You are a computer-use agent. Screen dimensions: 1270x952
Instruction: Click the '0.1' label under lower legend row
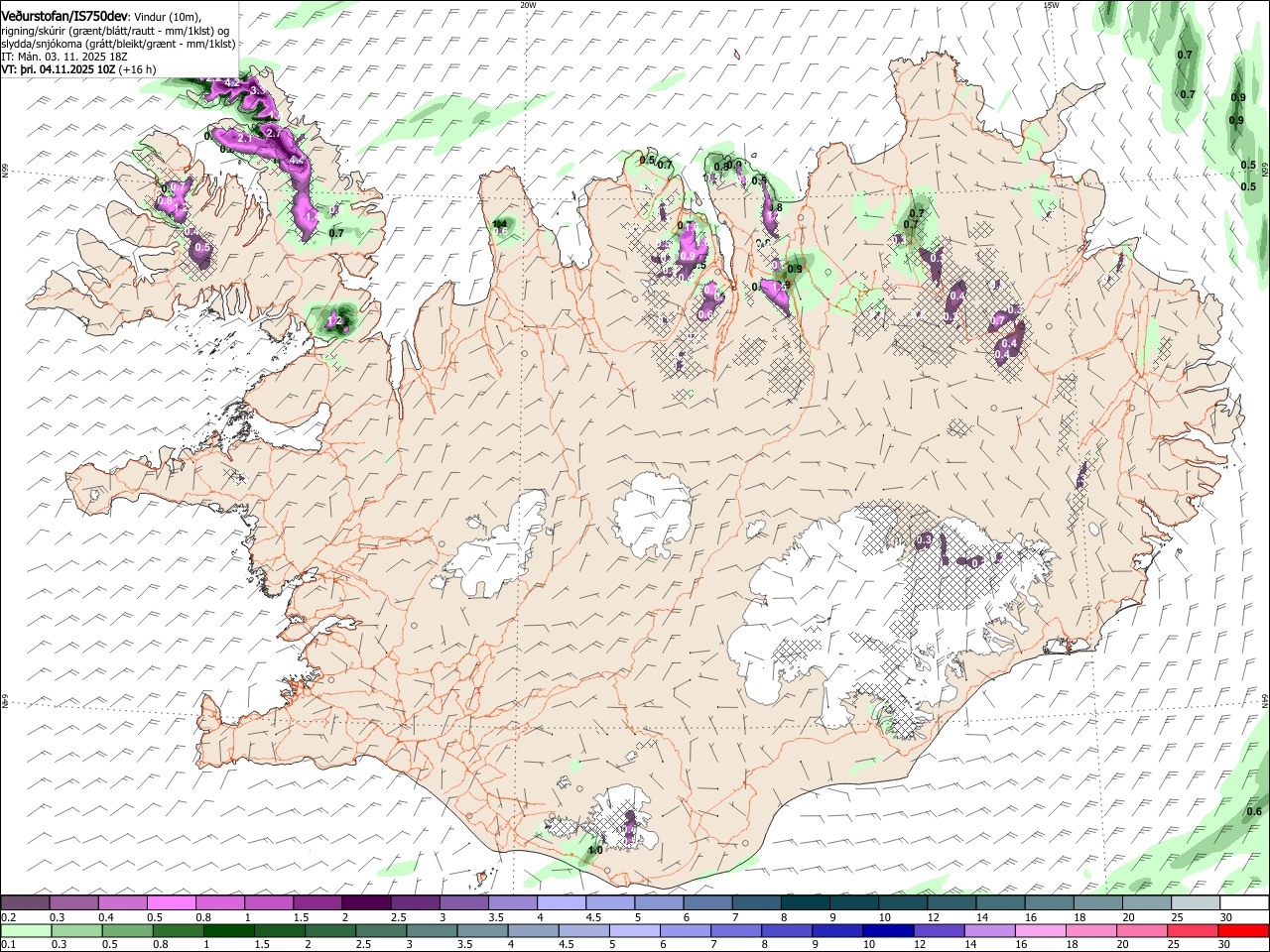click(x=8, y=944)
